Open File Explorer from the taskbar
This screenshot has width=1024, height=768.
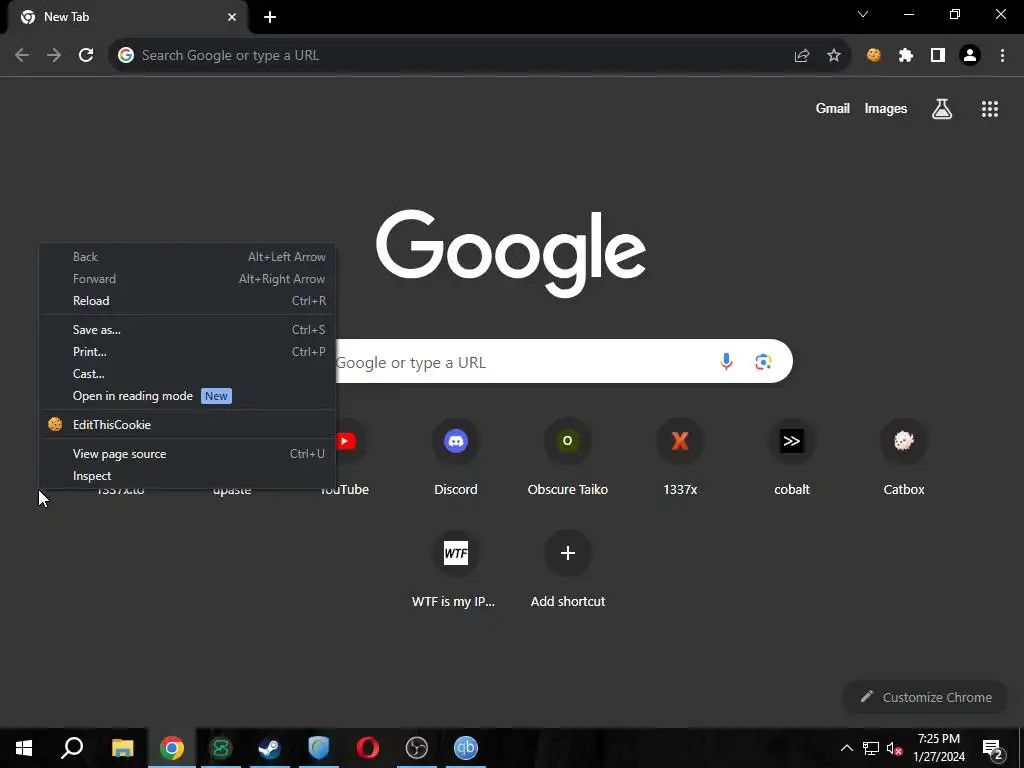tap(122, 748)
